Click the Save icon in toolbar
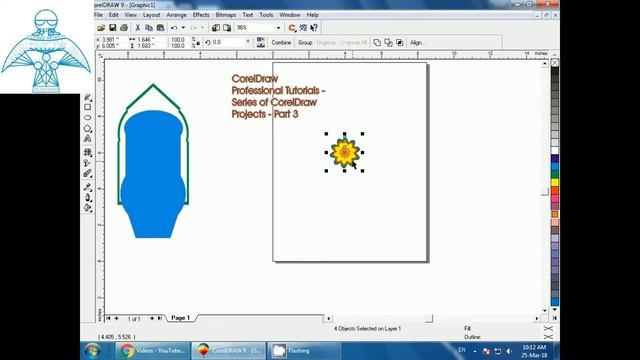Viewport: 640px width, 360px height. [x=112, y=28]
